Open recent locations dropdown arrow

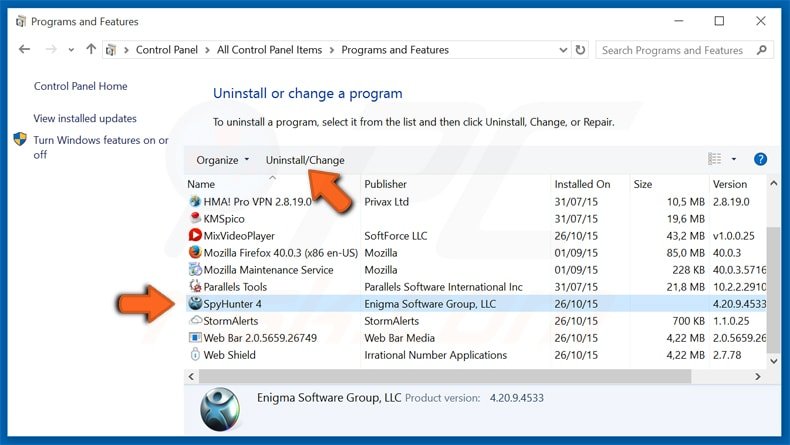click(x=71, y=50)
